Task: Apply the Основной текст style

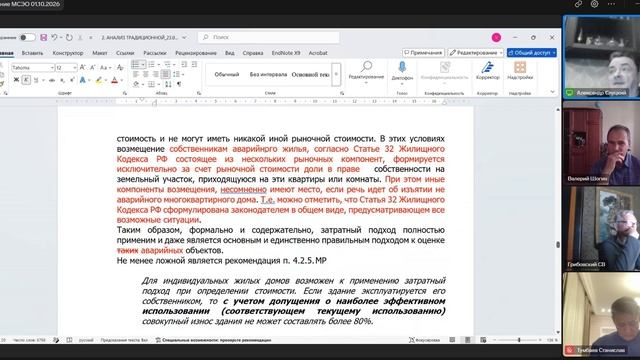Action: pyautogui.click(x=310, y=74)
